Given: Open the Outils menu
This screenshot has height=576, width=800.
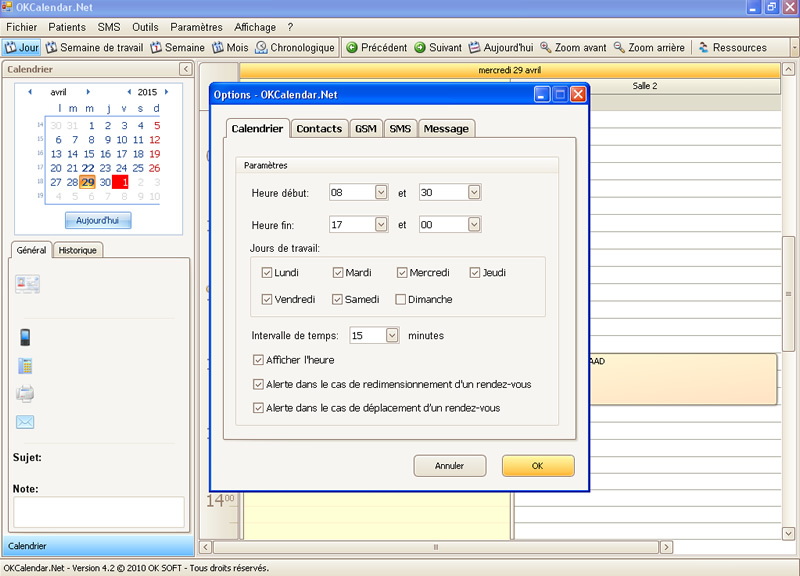Looking at the screenshot, I should [145, 27].
